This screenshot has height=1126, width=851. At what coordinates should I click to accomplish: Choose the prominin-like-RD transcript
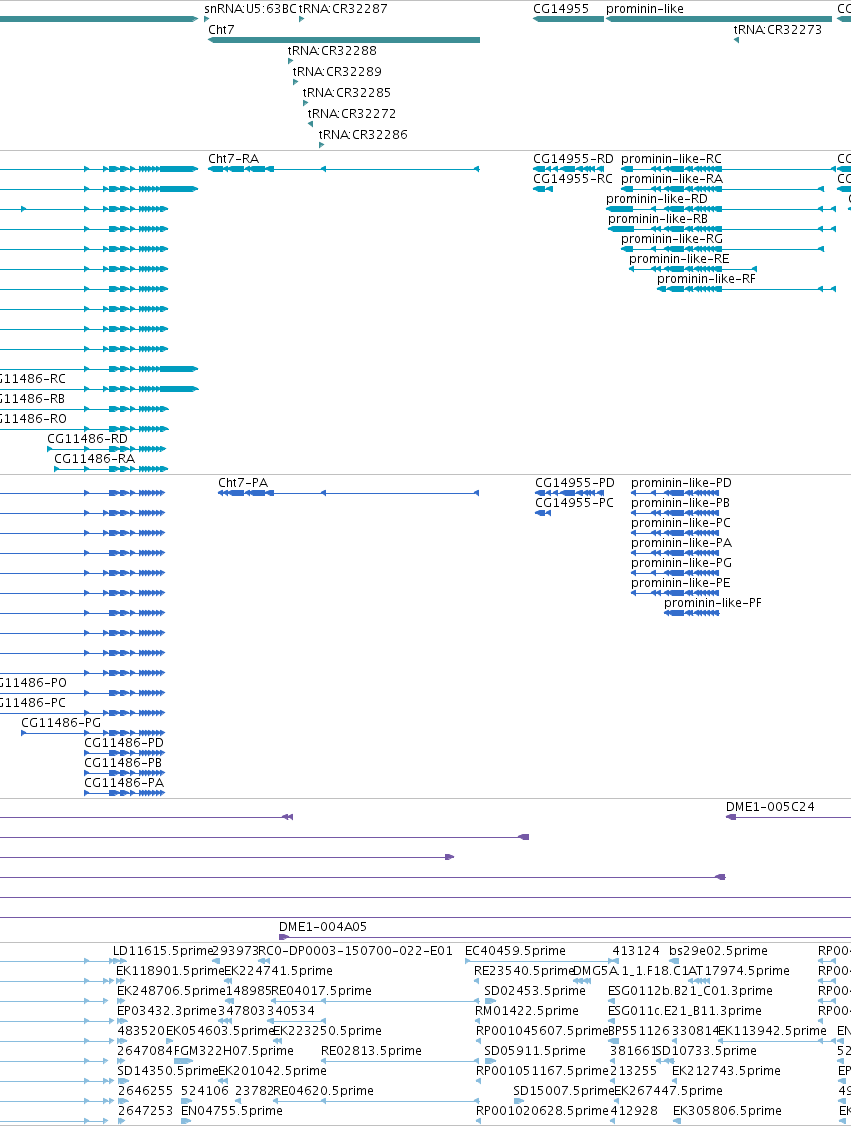point(721,210)
